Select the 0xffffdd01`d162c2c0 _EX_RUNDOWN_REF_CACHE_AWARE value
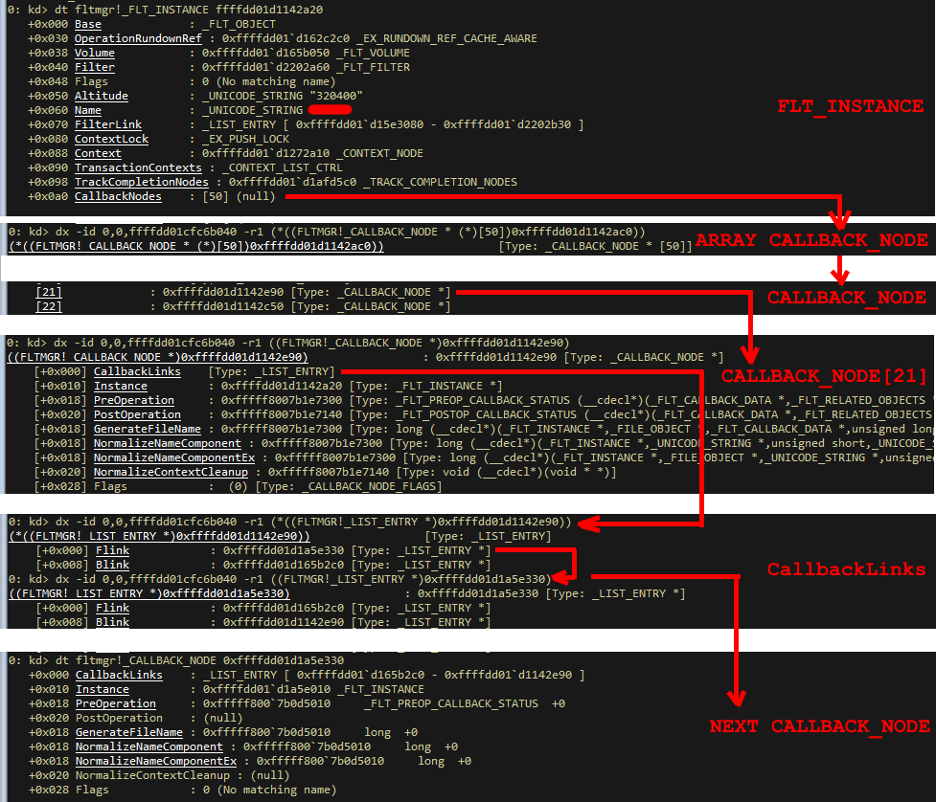The height and width of the screenshot is (802, 936). click(x=380, y=39)
